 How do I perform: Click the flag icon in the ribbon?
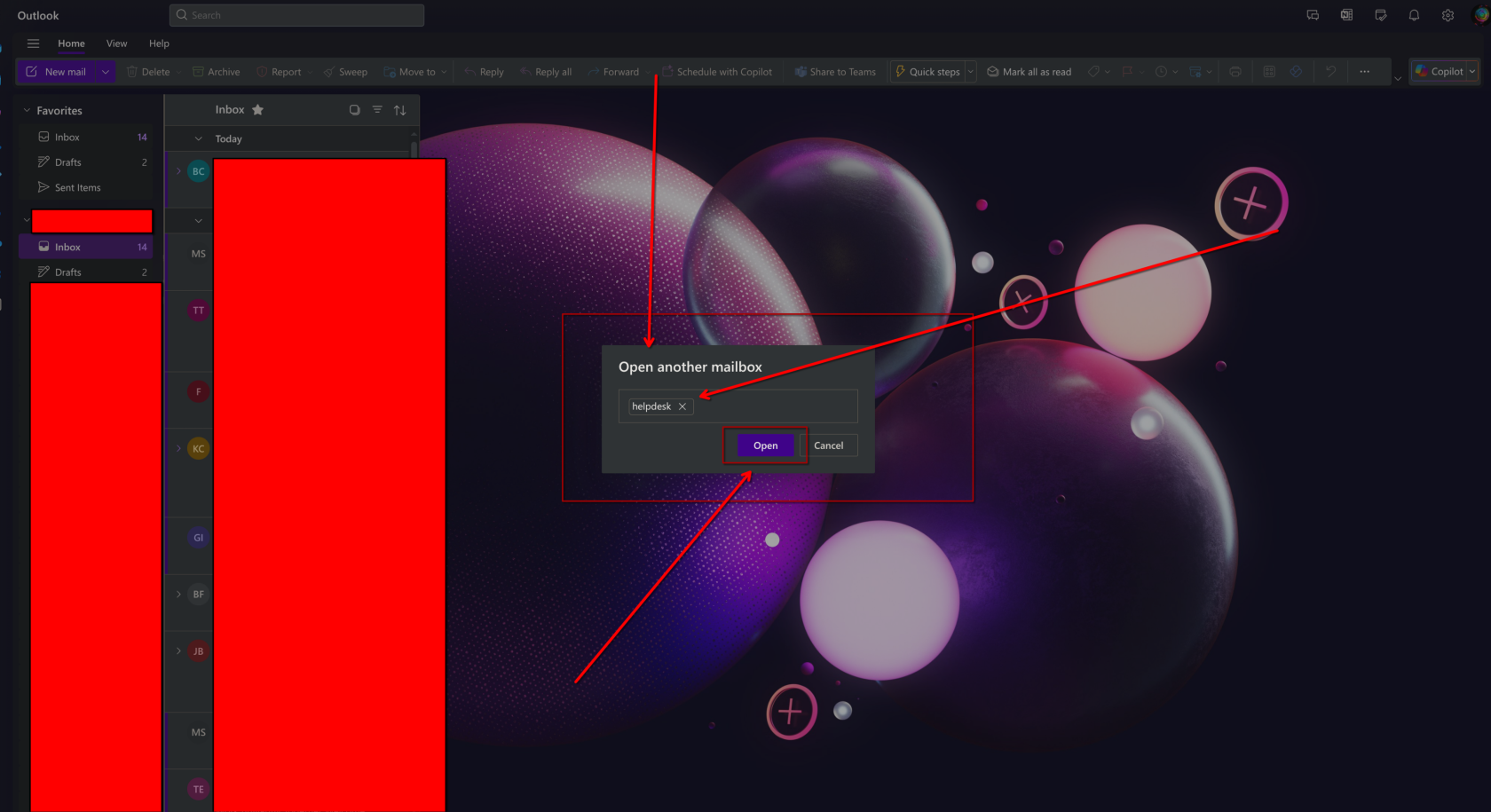point(1128,72)
